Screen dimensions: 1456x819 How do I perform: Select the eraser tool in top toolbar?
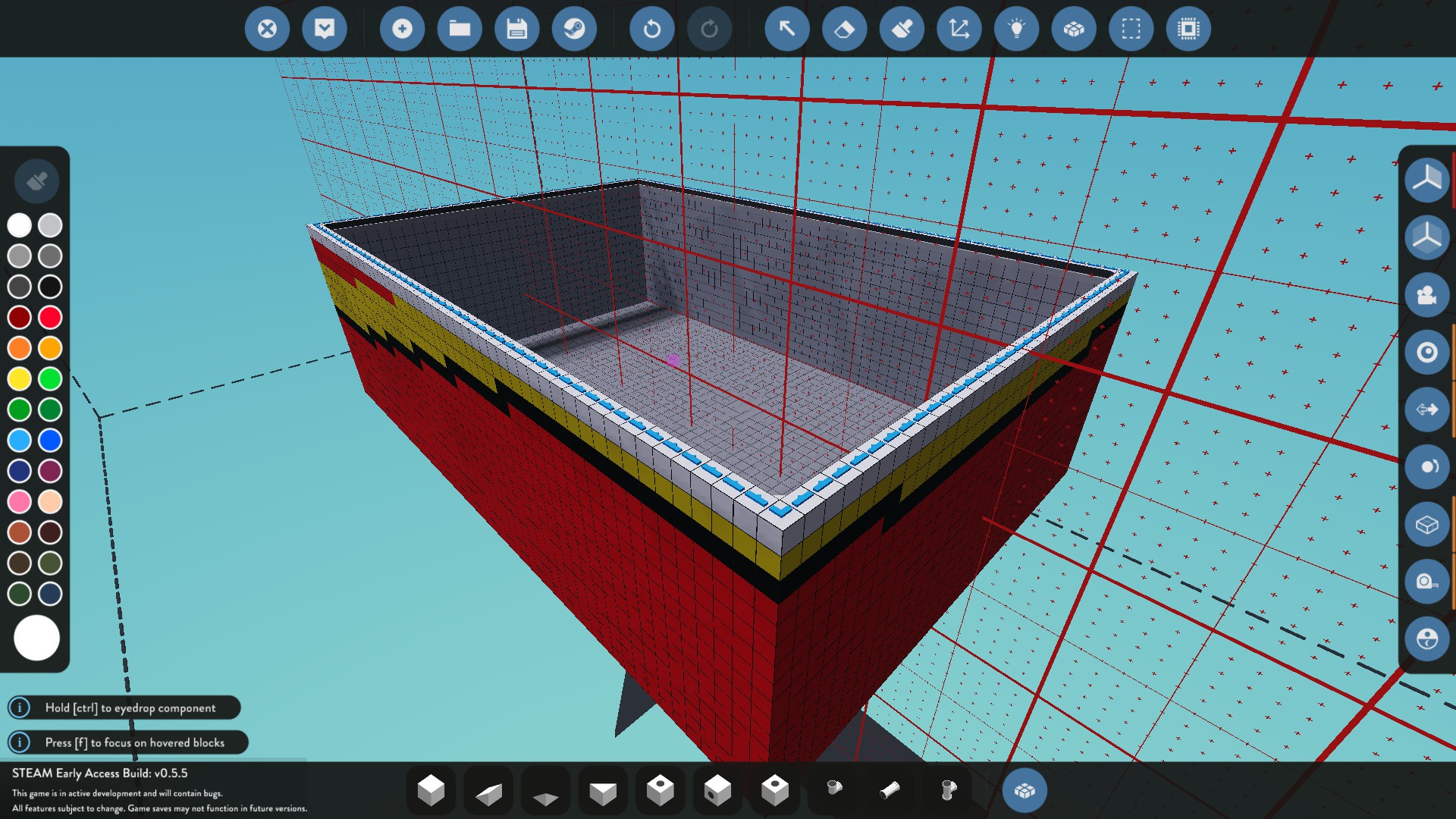pyautogui.click(x=844, y=30)
